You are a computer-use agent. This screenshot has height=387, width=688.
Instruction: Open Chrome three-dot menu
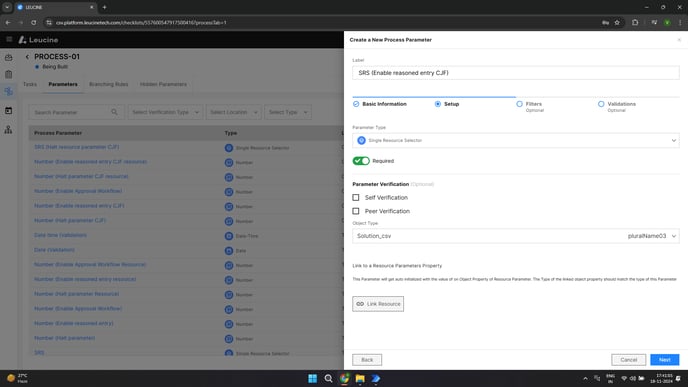(680, 22)
